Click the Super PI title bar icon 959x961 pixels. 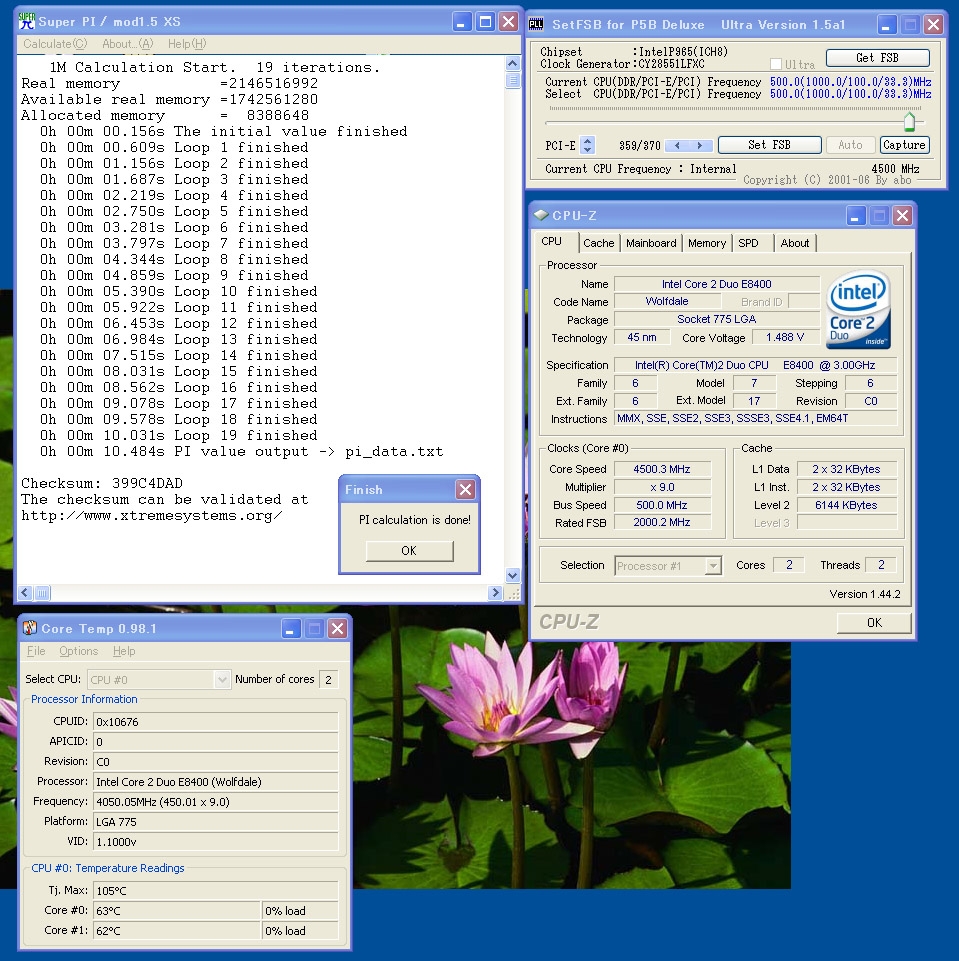point(27,21)
